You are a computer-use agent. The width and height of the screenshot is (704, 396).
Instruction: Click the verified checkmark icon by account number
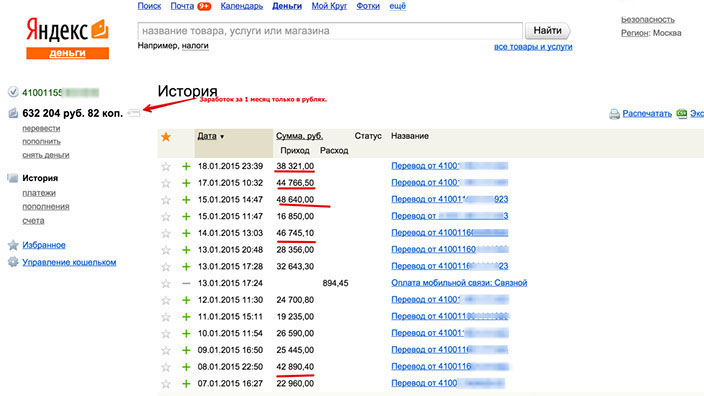[x=13, y=92]
